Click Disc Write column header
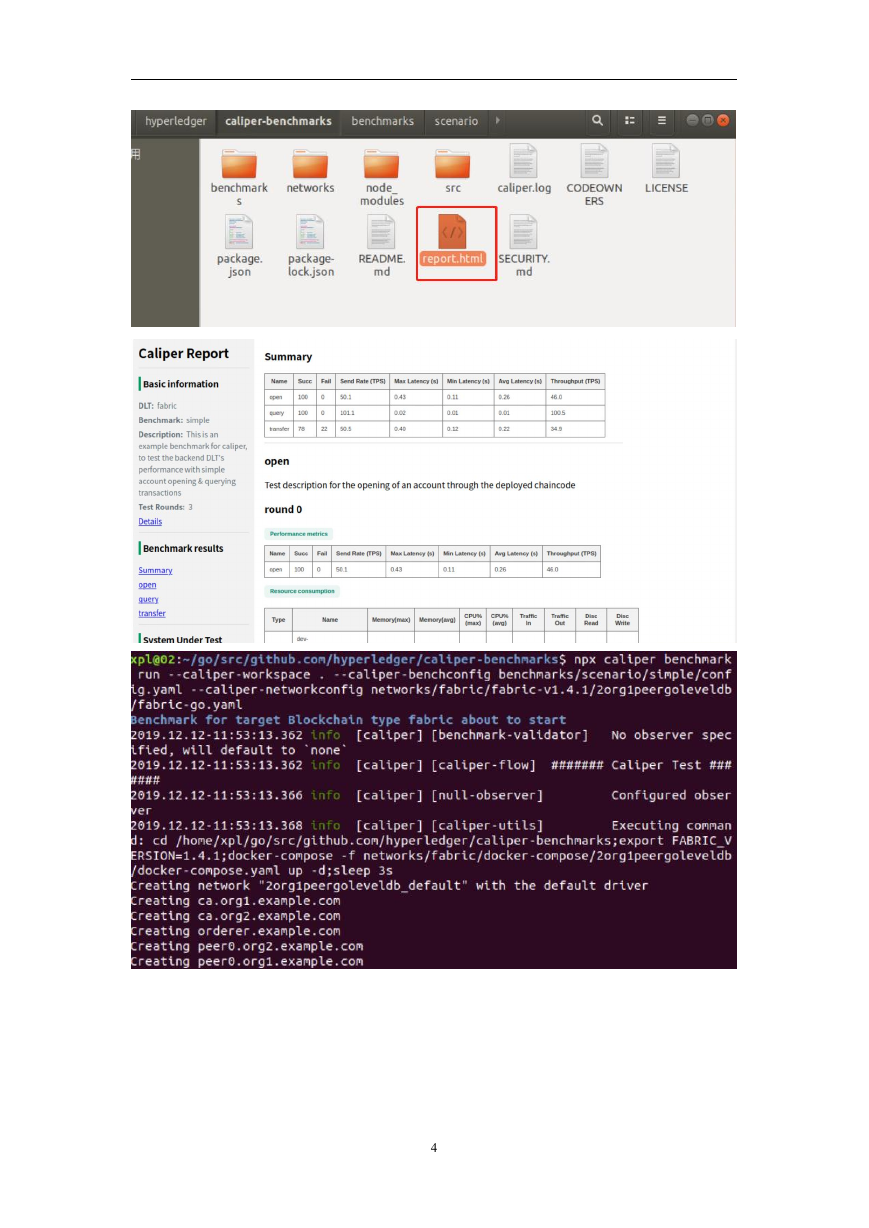The image size is (869, 1228). click(622, 620)
